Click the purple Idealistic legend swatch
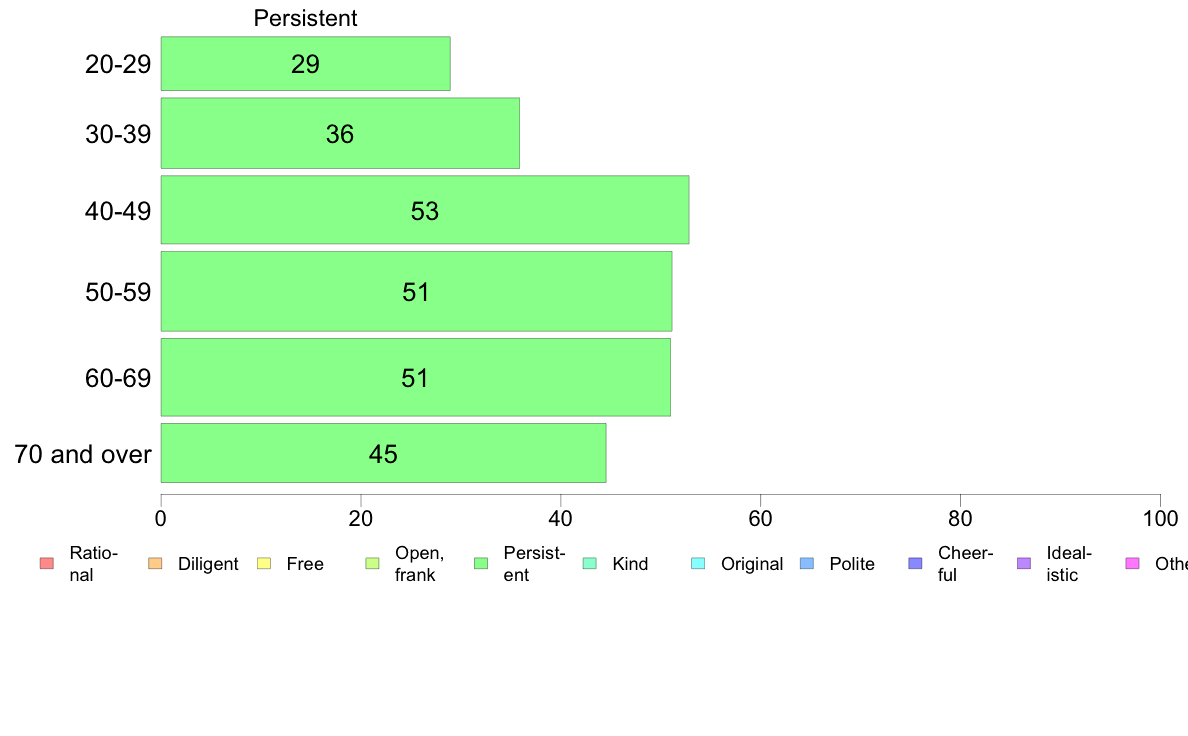1188x736 pixels. (1024, 563)
